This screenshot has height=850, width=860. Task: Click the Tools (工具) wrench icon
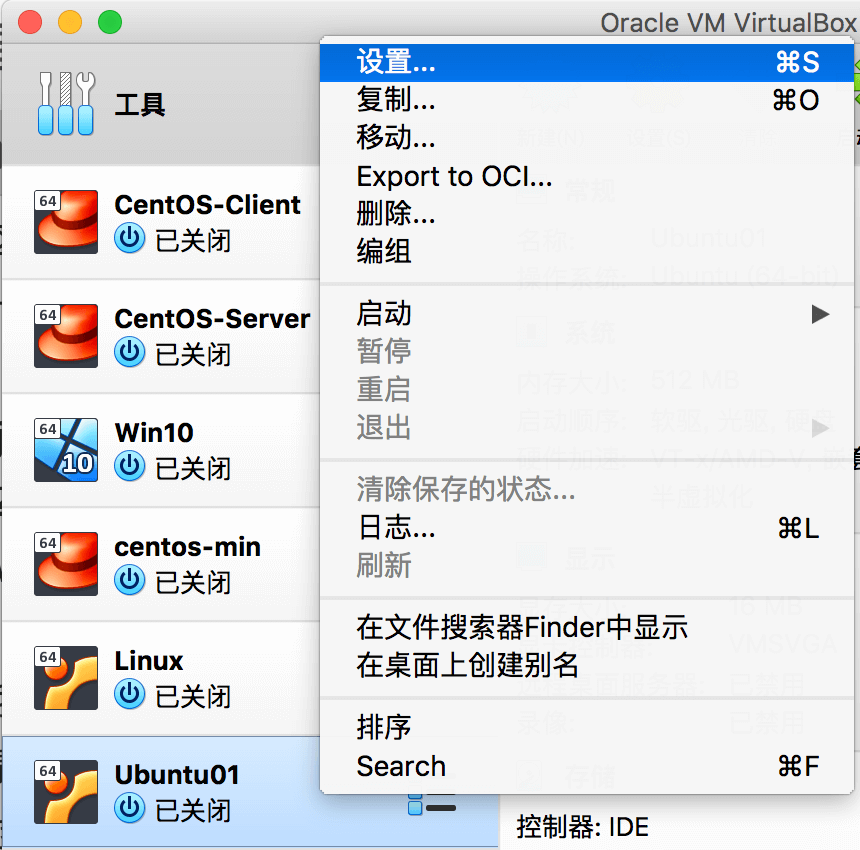click(66, 104)
